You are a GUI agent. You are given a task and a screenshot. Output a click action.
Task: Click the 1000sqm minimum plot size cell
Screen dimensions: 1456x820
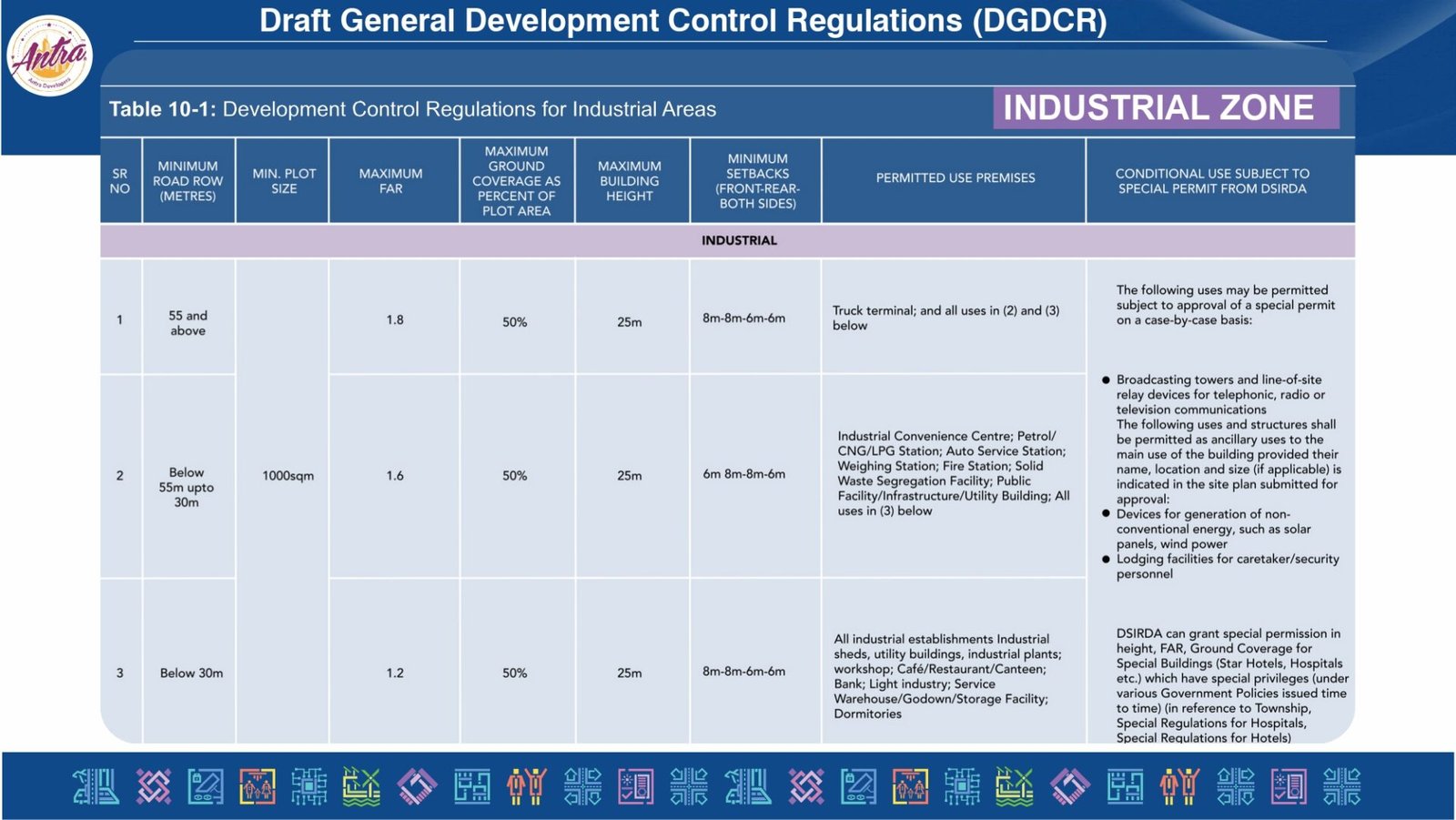(288, 476)
